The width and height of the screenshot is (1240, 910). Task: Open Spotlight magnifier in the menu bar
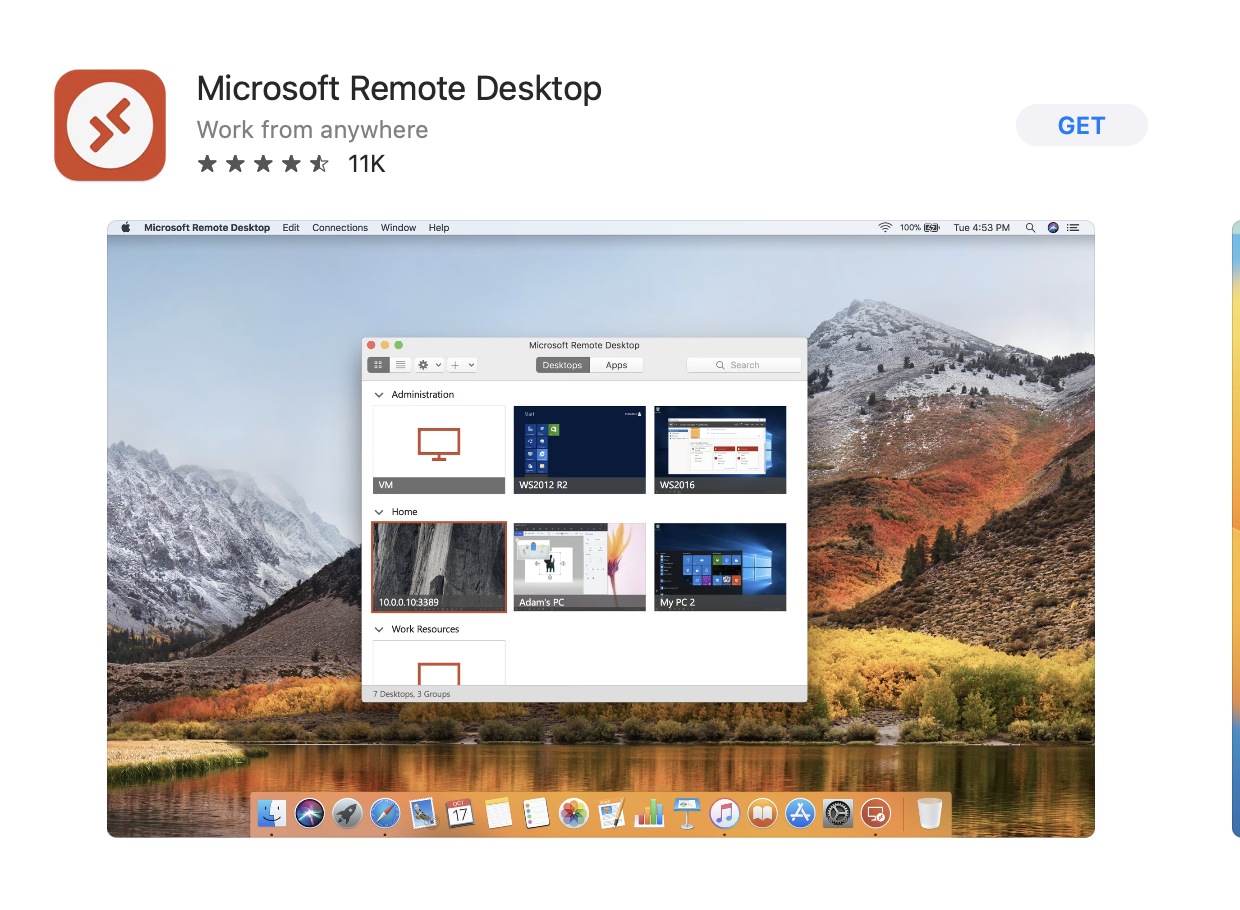click(x=1031, y=228)
